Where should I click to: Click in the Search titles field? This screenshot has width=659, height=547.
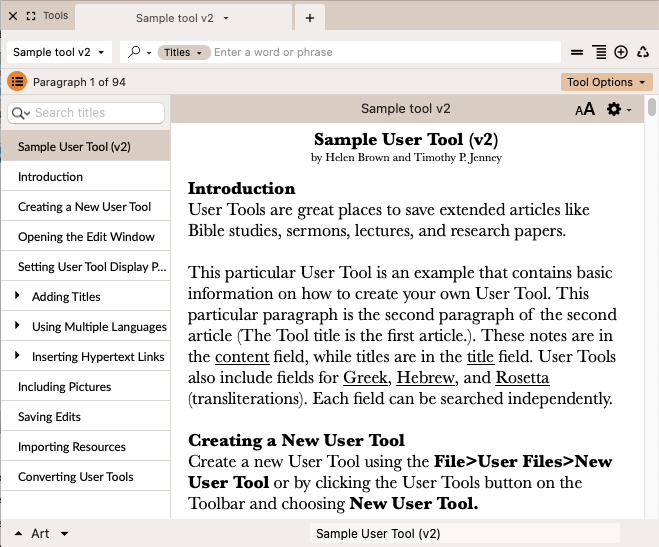coord(97,113)
